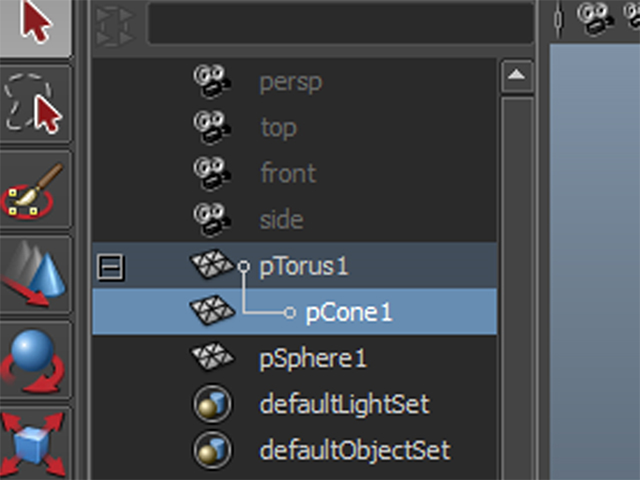The width and height of the screenshot is (640, 480).
Task: Select the side camera entry
Action: click(x=280, y=220)
